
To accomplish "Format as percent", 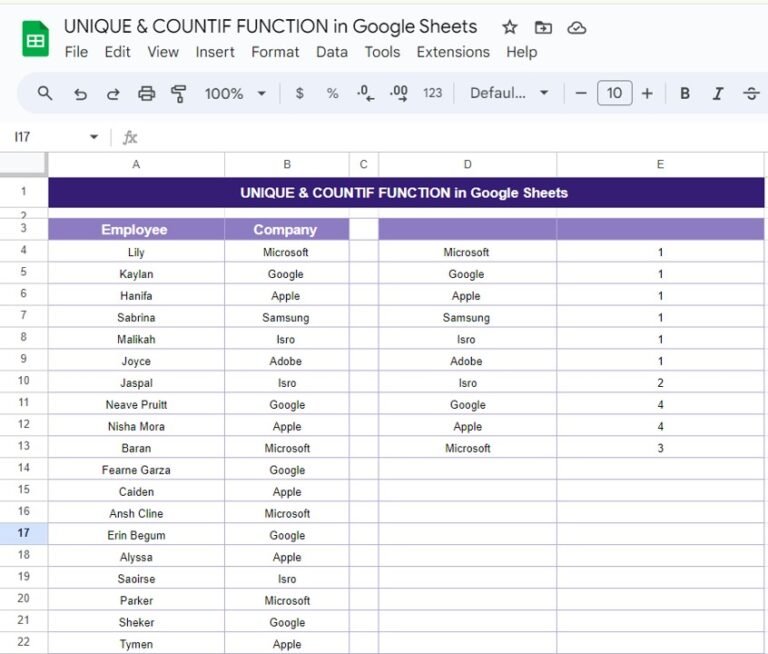I will [x=333, y=93].
